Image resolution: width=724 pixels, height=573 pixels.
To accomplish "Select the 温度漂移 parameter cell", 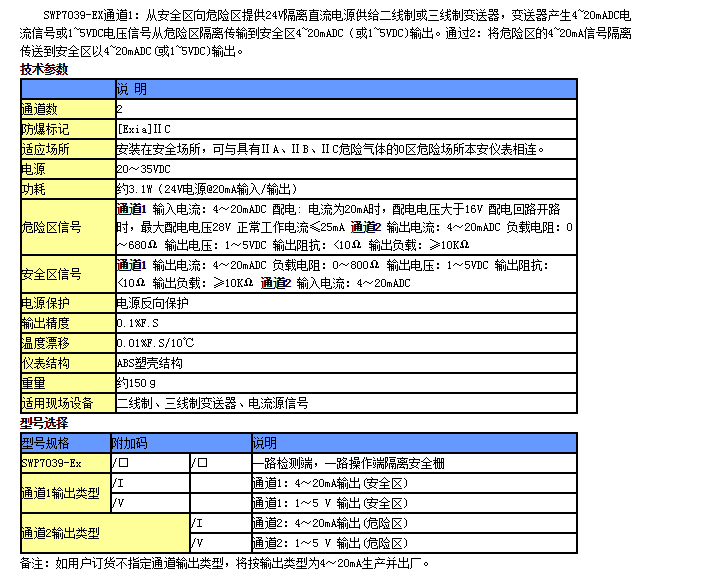I will click(x=46, y=343).
